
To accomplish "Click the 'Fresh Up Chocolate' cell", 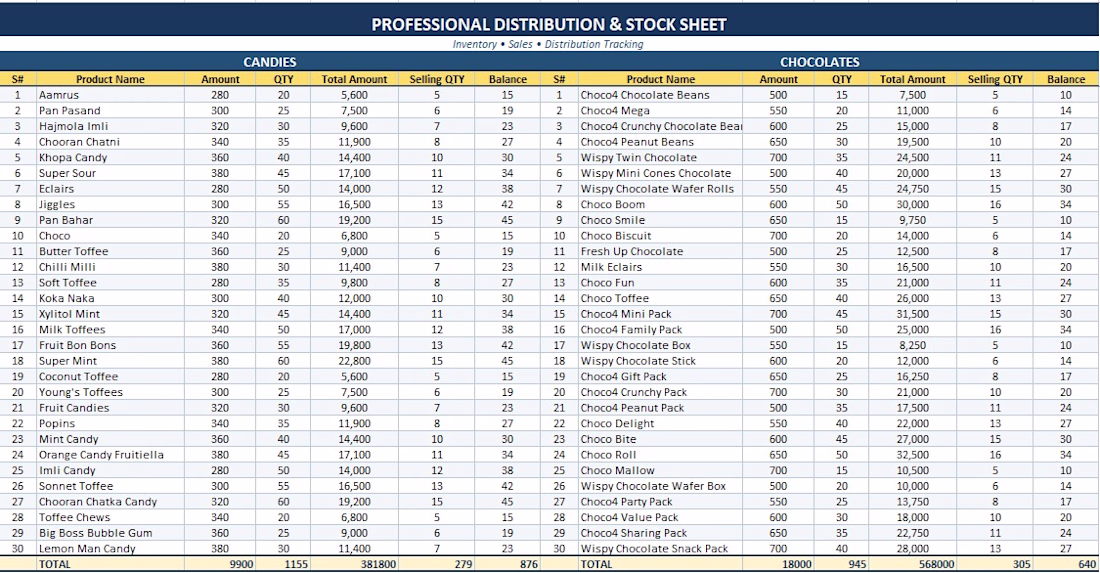I will tap(660, 251).
